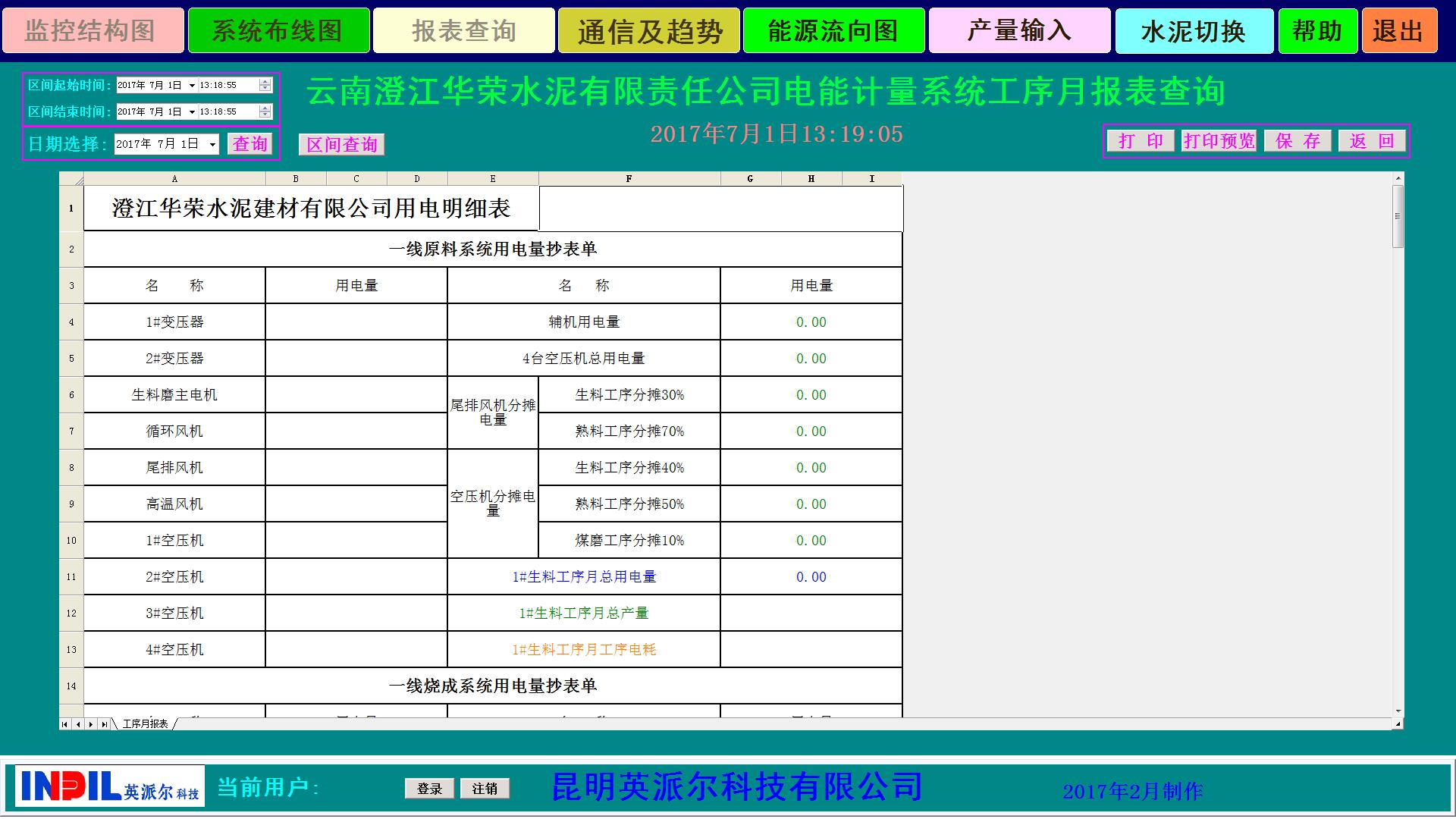This screenshot has height=819, width=1456.
Task: Jump to first sheet with navigation arrow
Action: pyautogui.click(x=65, y=725)
